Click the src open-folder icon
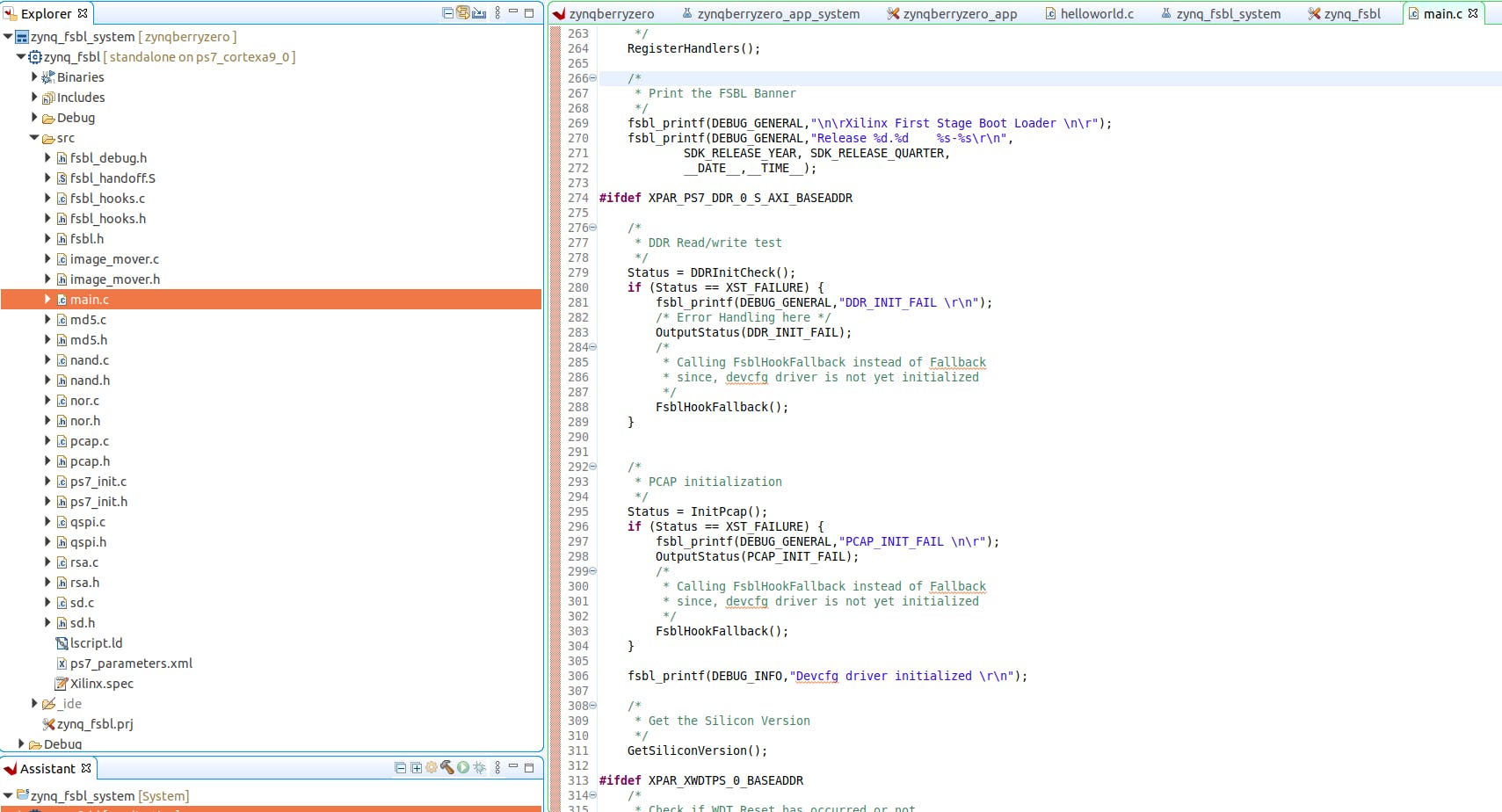The height and width of the screenshot is (812, 1502). (48, 138)
